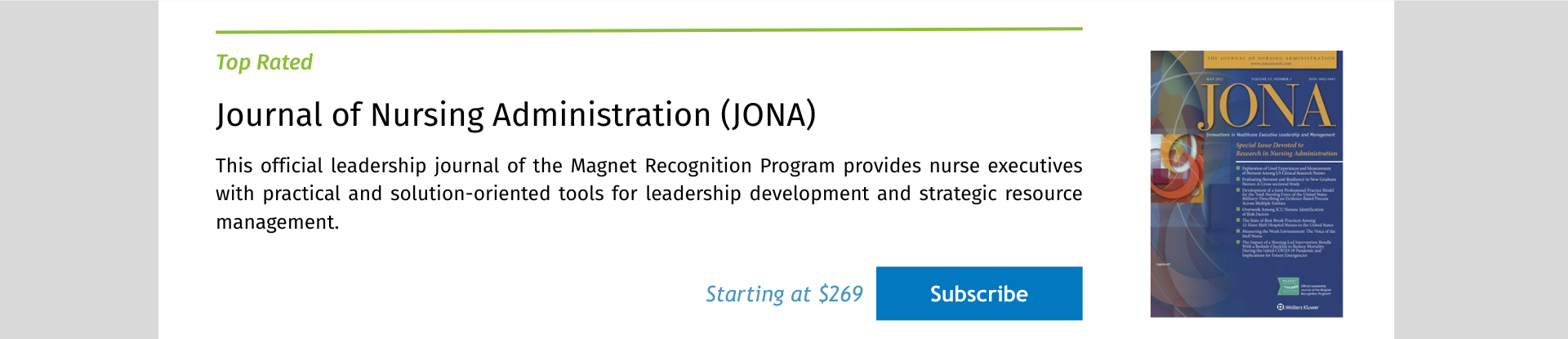Click the Top Rated label
This screenshot has height=339, width=1568.
(264, 62)
